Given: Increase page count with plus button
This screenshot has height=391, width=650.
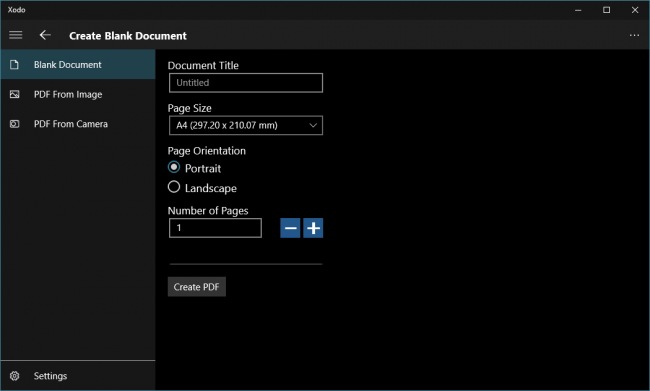Looking at the screenshot, I should [x=313, y=228].
